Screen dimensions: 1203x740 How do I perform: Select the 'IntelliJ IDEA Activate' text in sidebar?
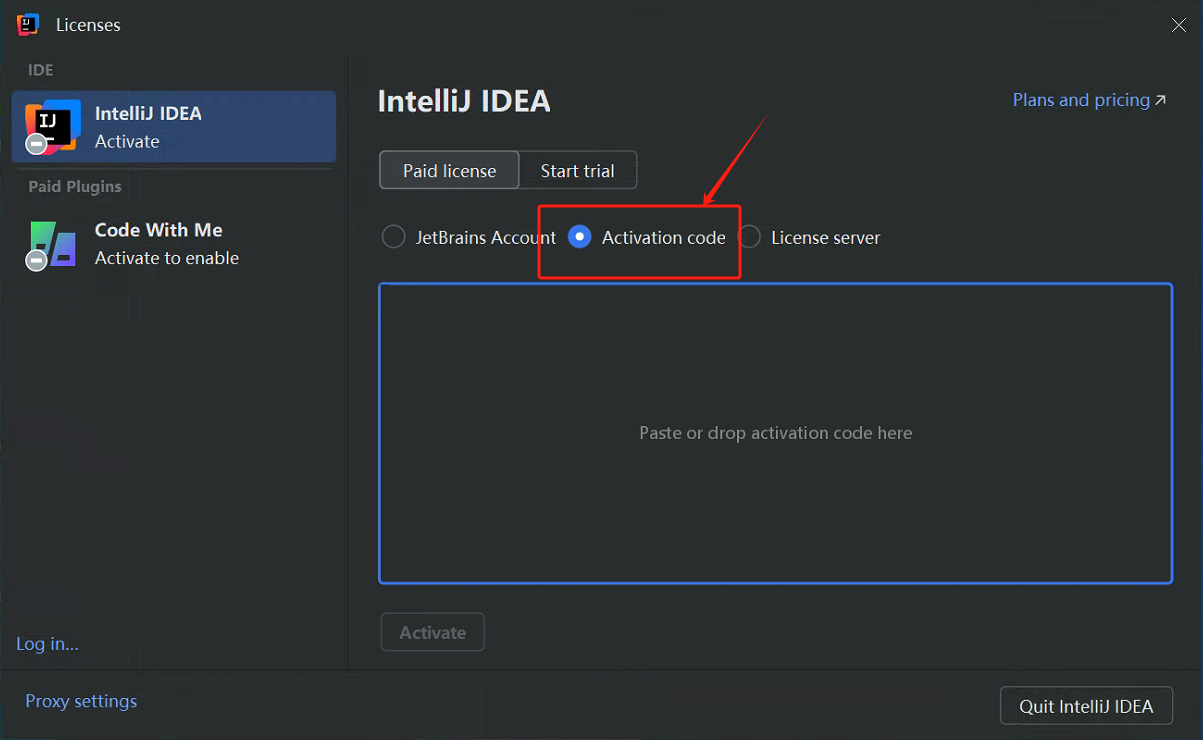pos(148,127)
